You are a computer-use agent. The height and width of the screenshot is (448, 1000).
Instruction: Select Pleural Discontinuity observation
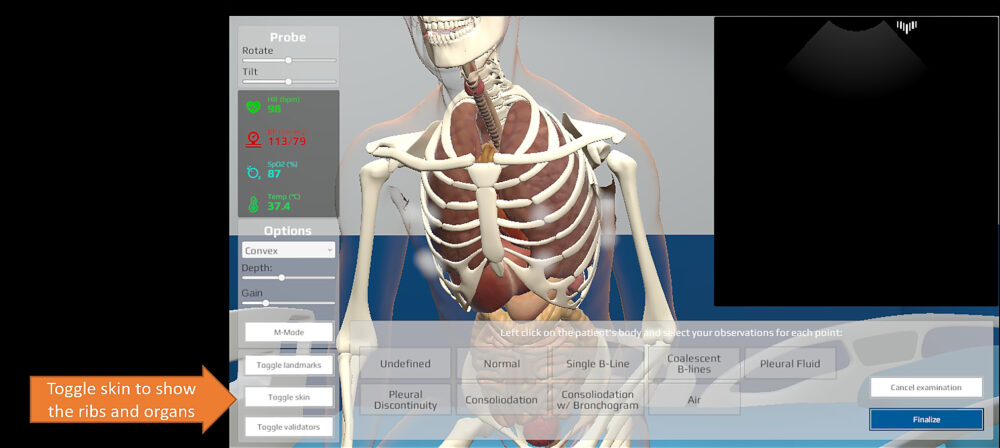(405, 399)
